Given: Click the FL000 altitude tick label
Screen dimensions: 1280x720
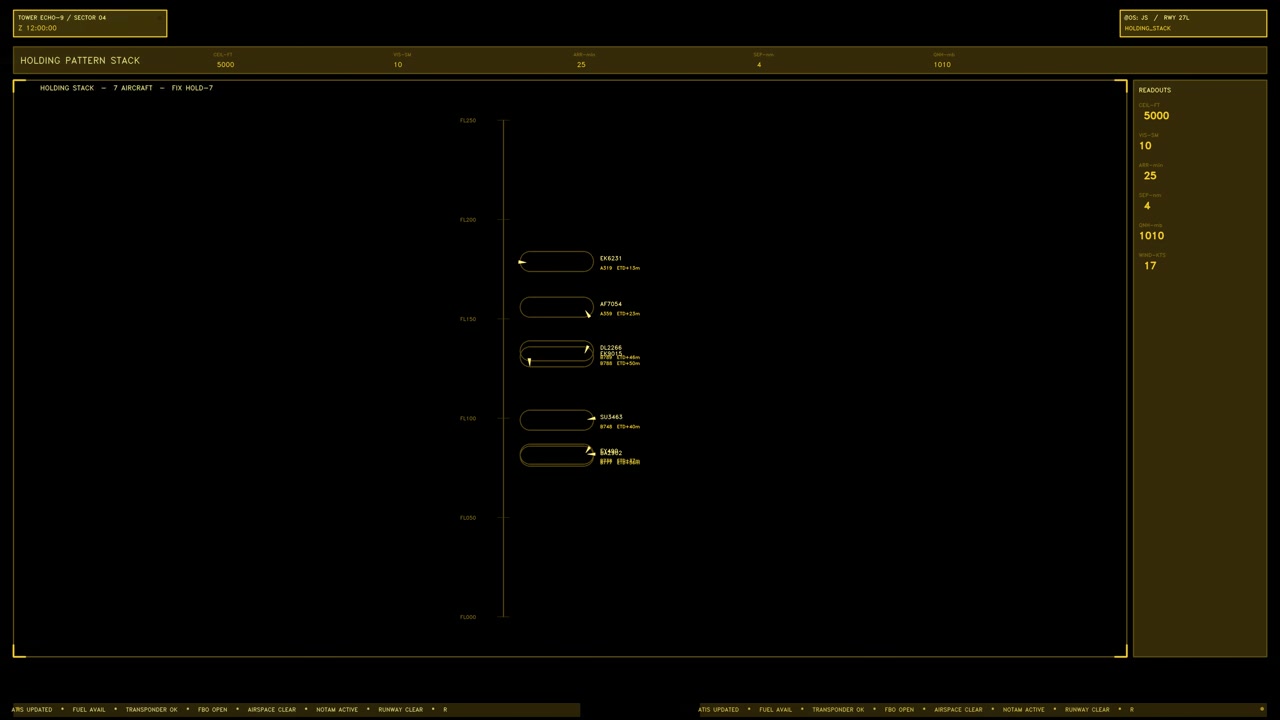Looking at the screenshot, I should tap(468, 617).
